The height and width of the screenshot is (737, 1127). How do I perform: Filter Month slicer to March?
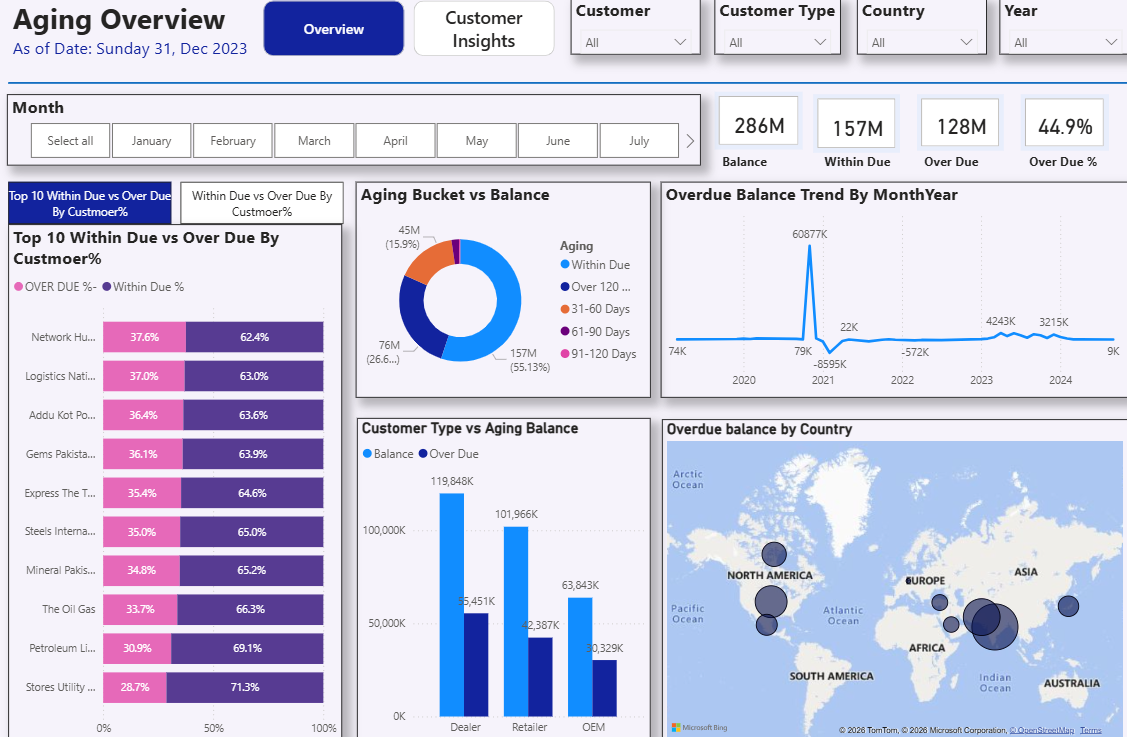pyautogui.click(x=314, y=141)
